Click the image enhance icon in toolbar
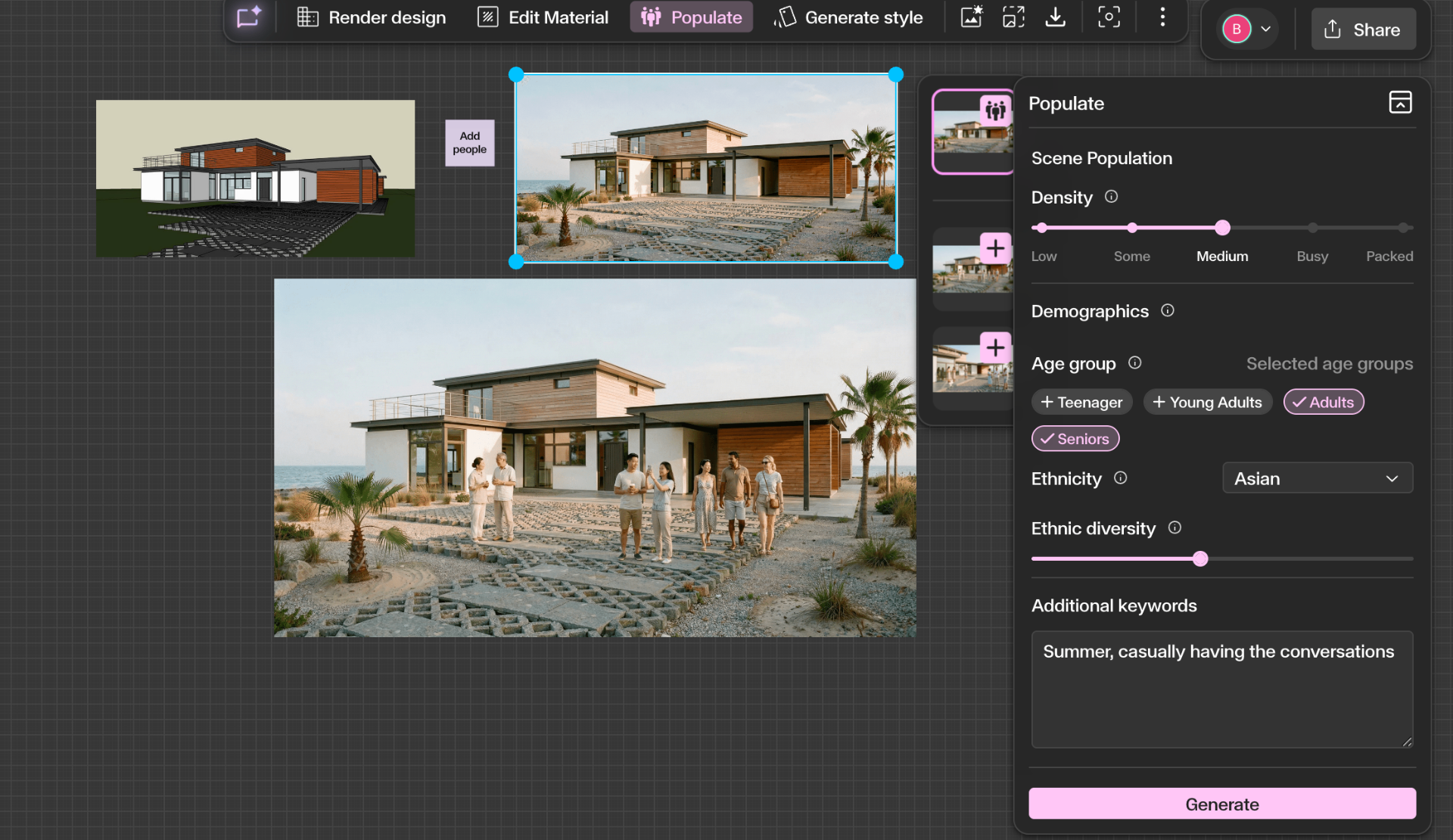The width and height of the screenshot is (1453, 840). point(971,17)
